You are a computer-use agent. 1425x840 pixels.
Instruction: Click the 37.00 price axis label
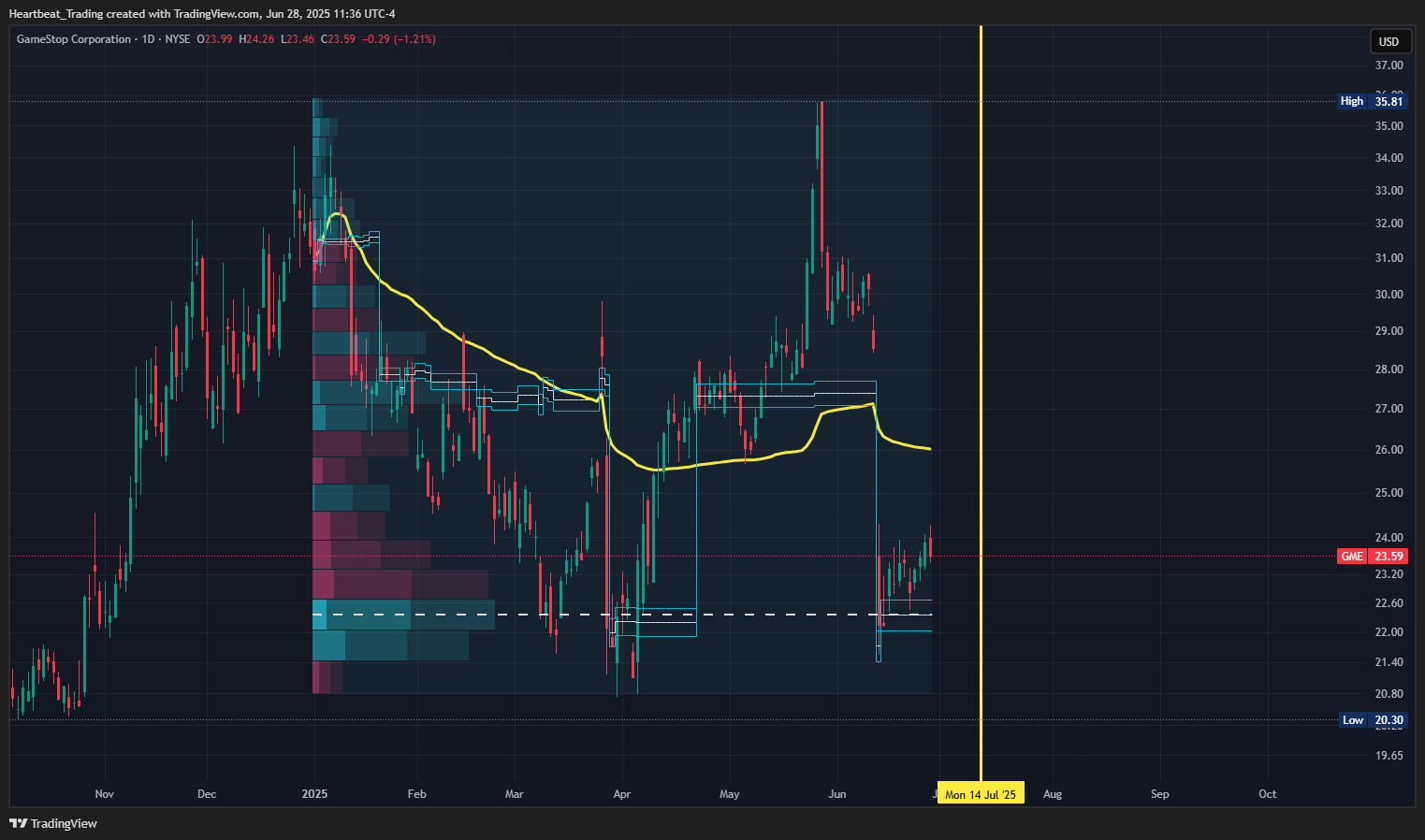(x=1389, y=65)
